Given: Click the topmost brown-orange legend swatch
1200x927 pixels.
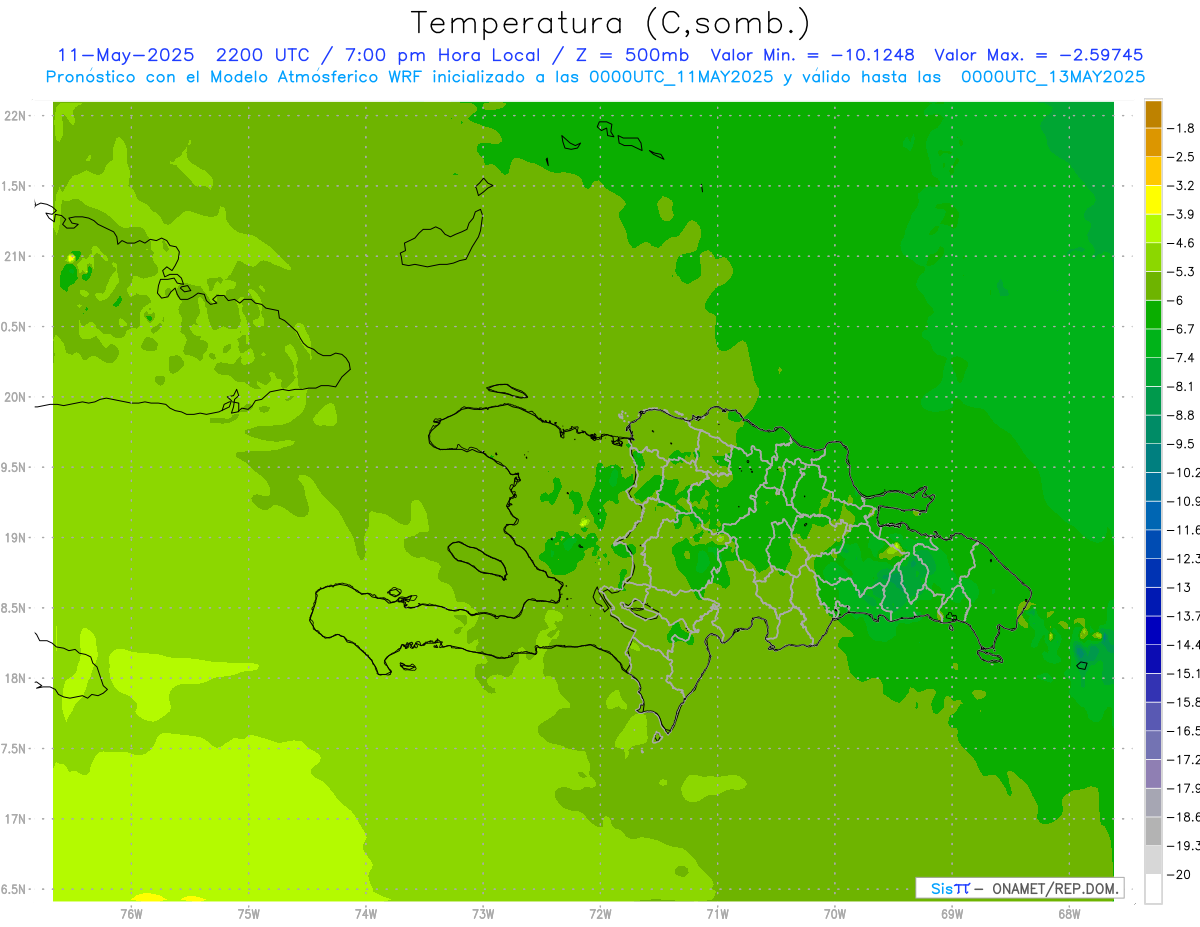Looking at the screenshot, I should (1153, 114).
